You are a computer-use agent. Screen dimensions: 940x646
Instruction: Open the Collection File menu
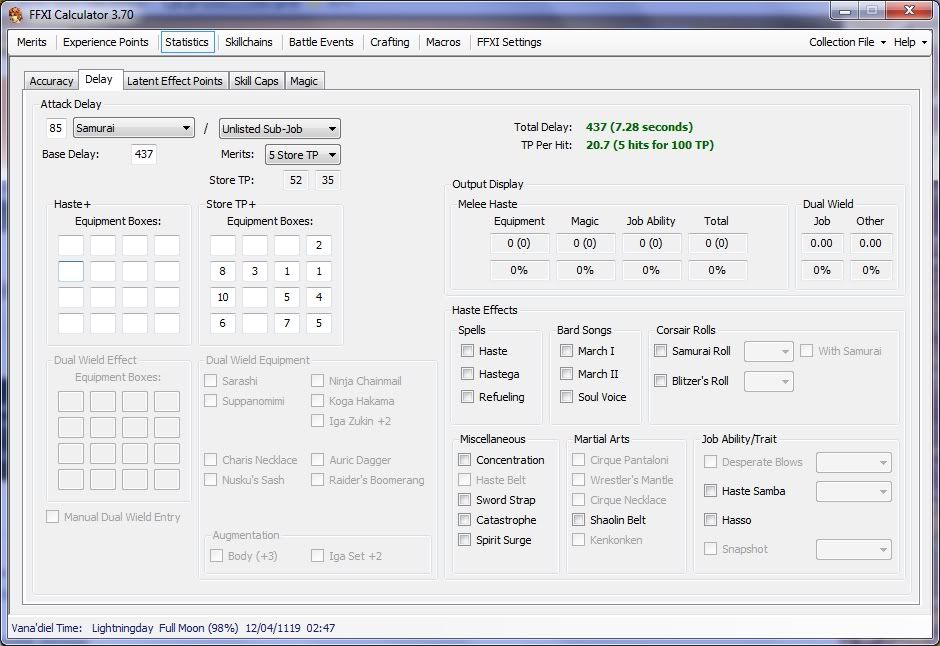click(x=847, y=42)
